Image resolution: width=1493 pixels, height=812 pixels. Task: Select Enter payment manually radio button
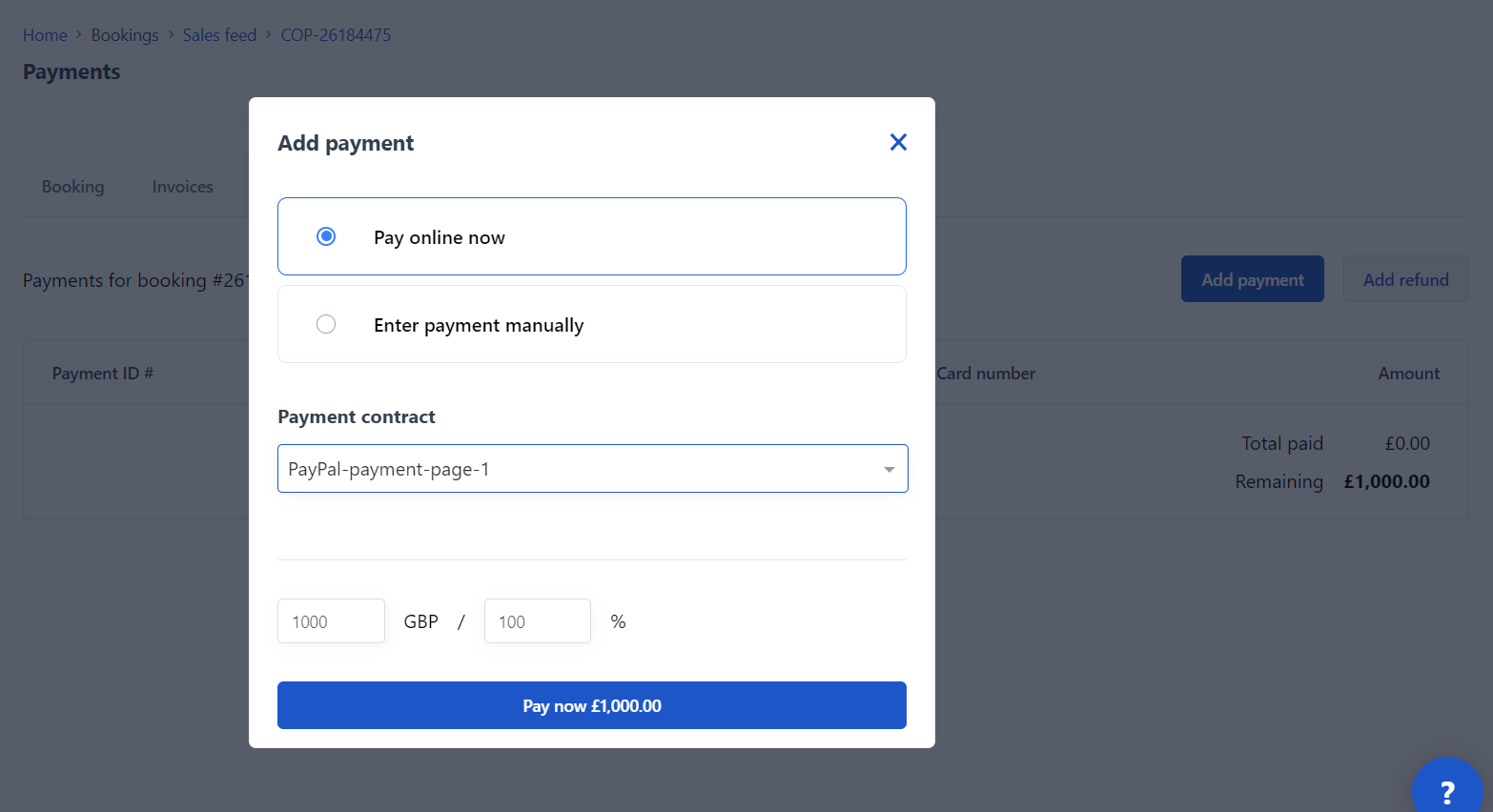[326, 324]
